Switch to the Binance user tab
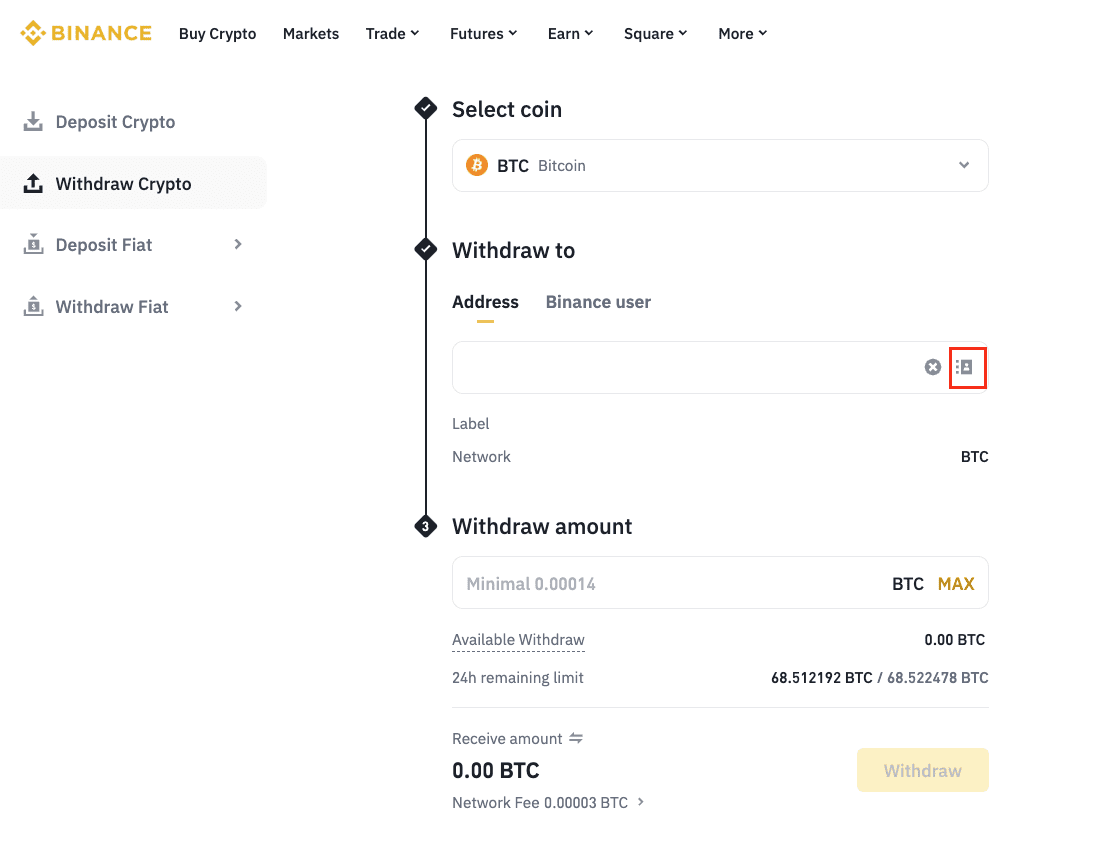This screenshot has height=849, width=1099. click(598, 302)
